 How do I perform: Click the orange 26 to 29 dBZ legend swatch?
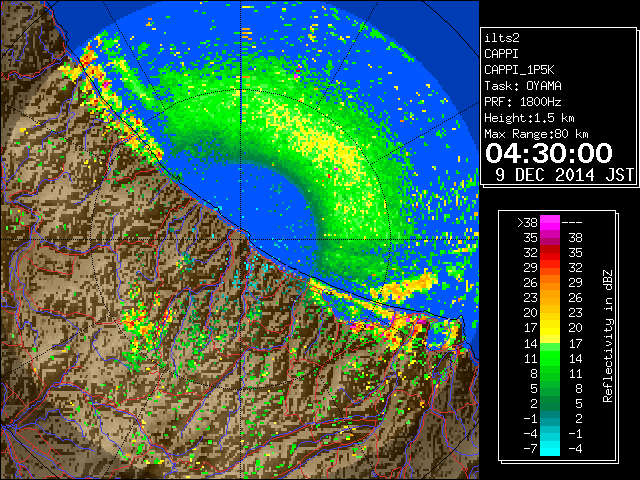(550, 282)
